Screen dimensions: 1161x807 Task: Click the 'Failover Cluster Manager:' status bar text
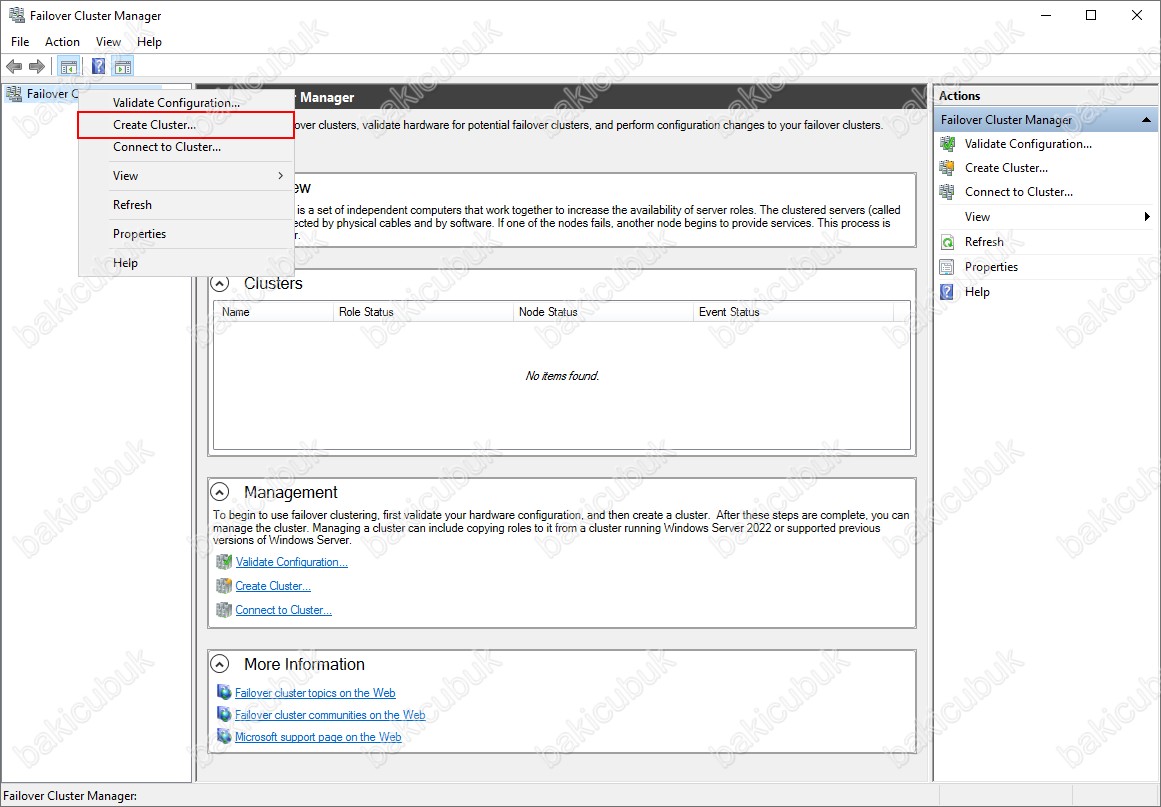(x=70, y=796)
